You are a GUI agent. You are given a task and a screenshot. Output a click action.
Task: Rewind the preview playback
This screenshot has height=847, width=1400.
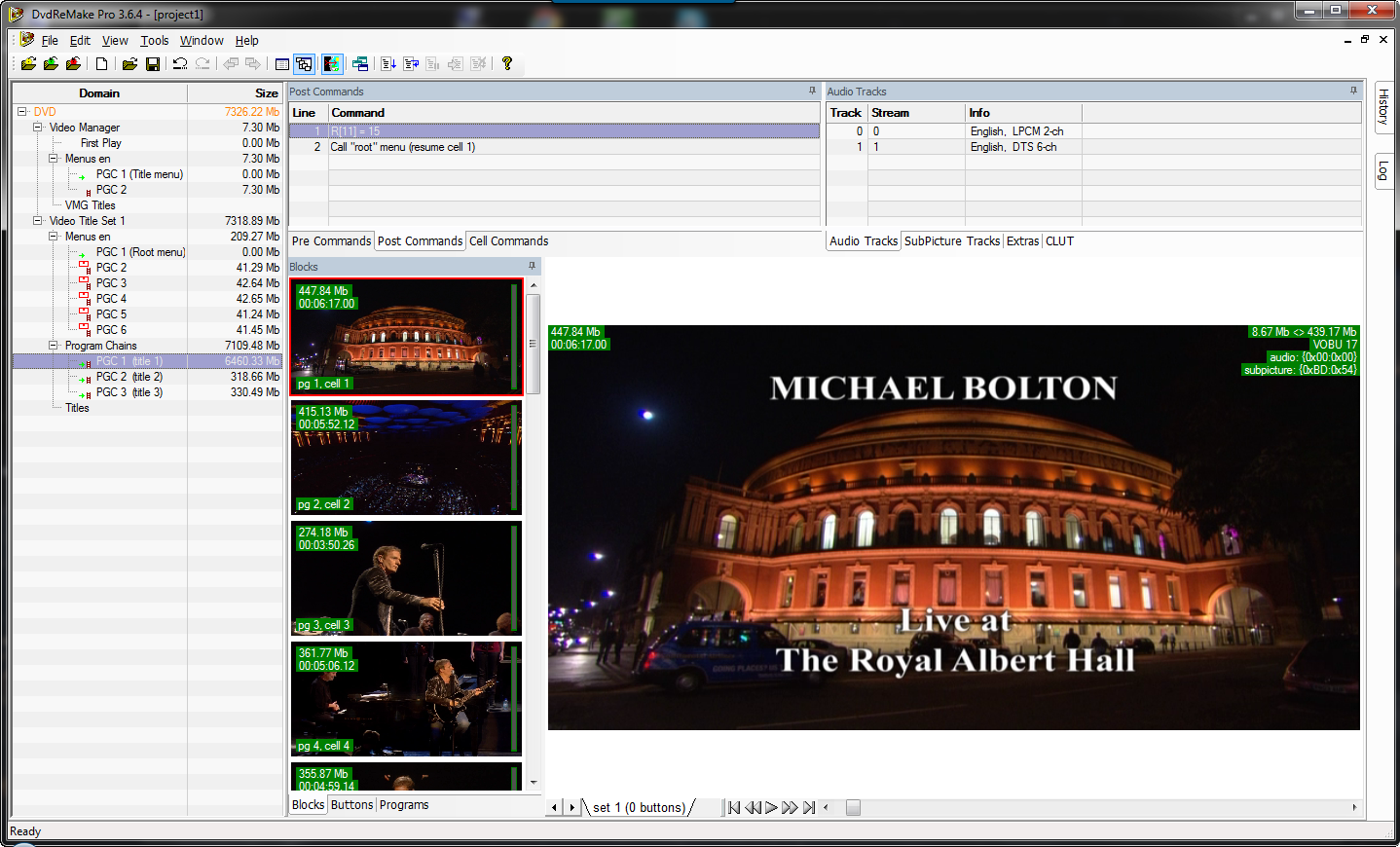[753, 807]
